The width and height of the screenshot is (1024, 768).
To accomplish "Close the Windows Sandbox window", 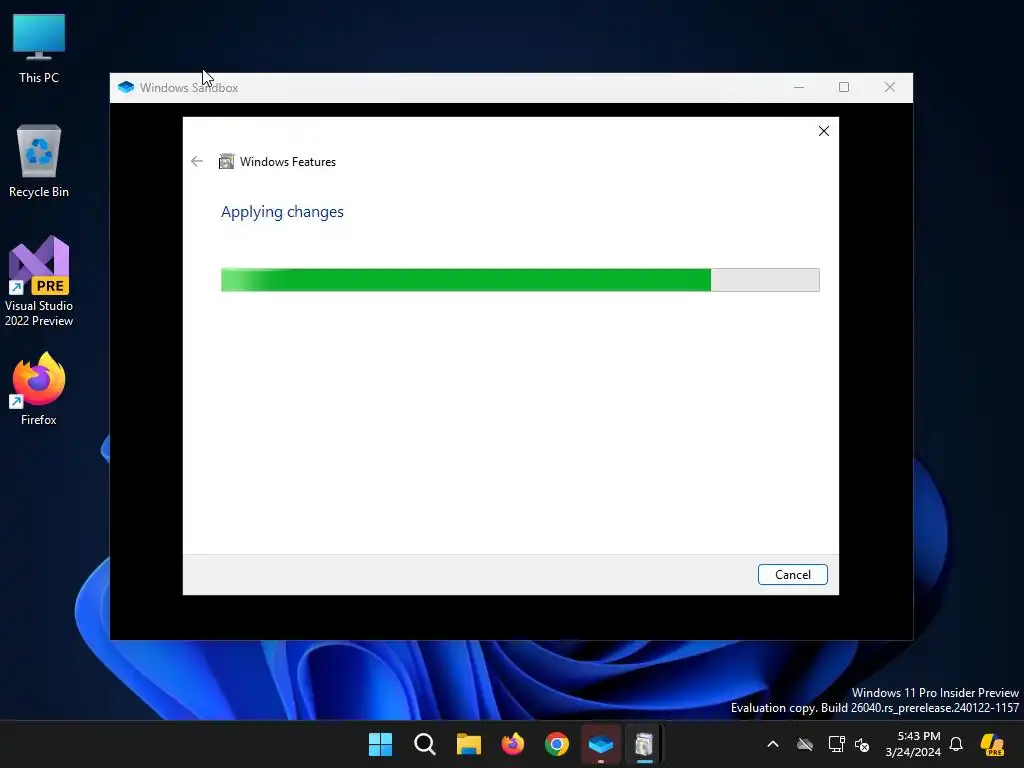I will point(889,88).
